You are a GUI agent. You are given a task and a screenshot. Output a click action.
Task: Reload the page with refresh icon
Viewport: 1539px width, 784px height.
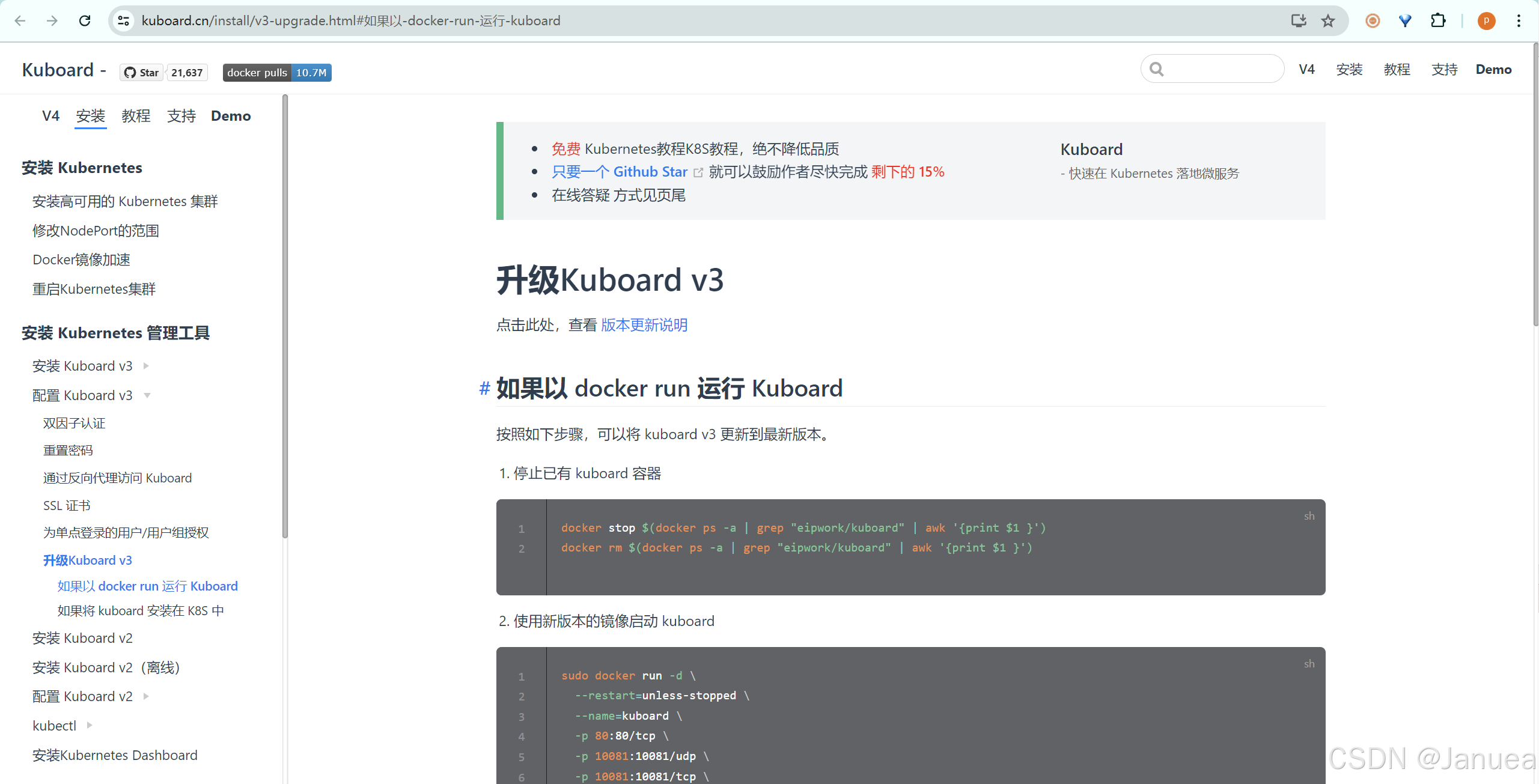point(85,20)
